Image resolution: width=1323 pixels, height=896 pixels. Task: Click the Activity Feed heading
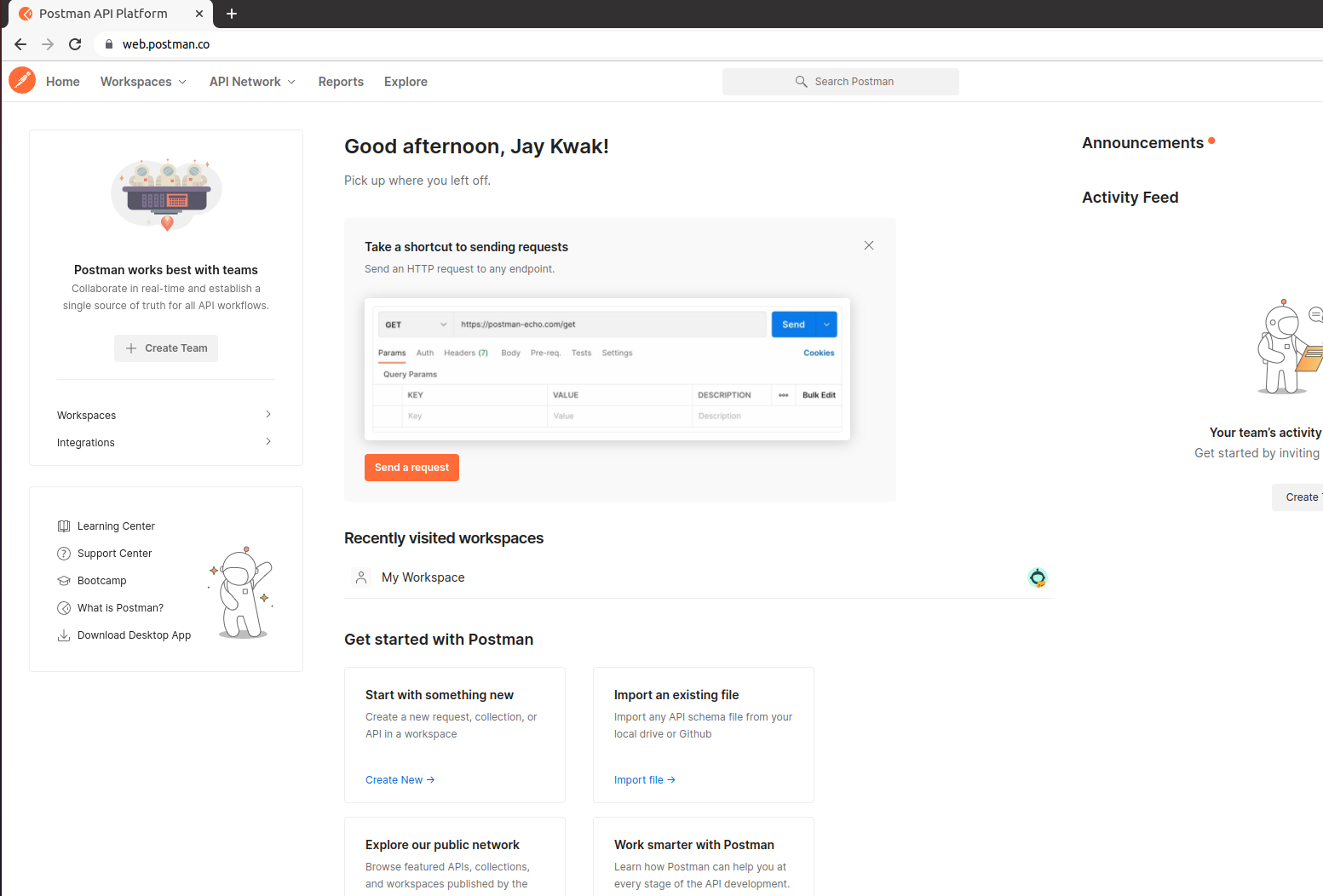pyautogui.click(x=1130, y=198)
